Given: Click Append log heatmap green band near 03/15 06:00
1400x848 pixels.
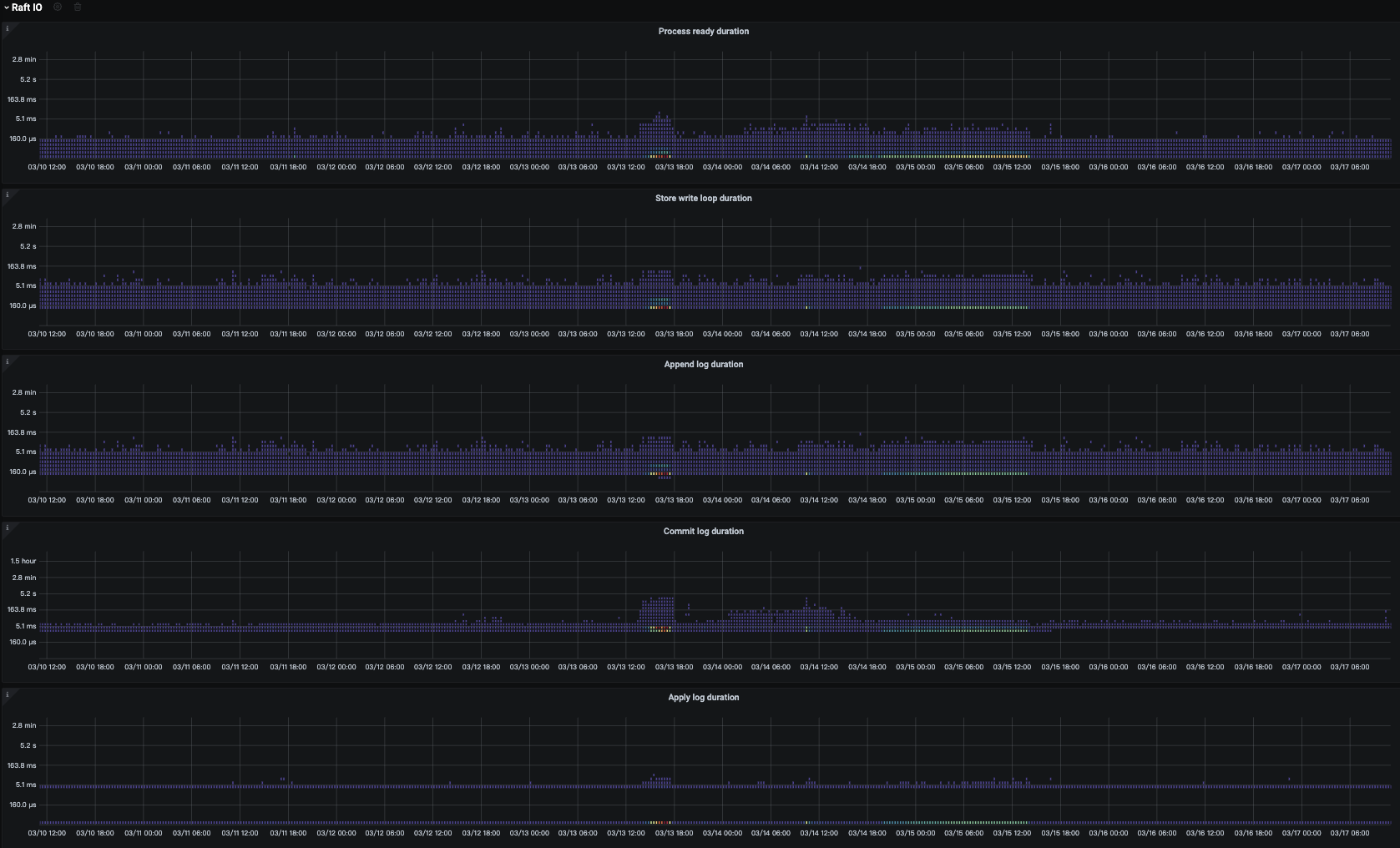Looking at the screenshot, I should pos(960,474).
